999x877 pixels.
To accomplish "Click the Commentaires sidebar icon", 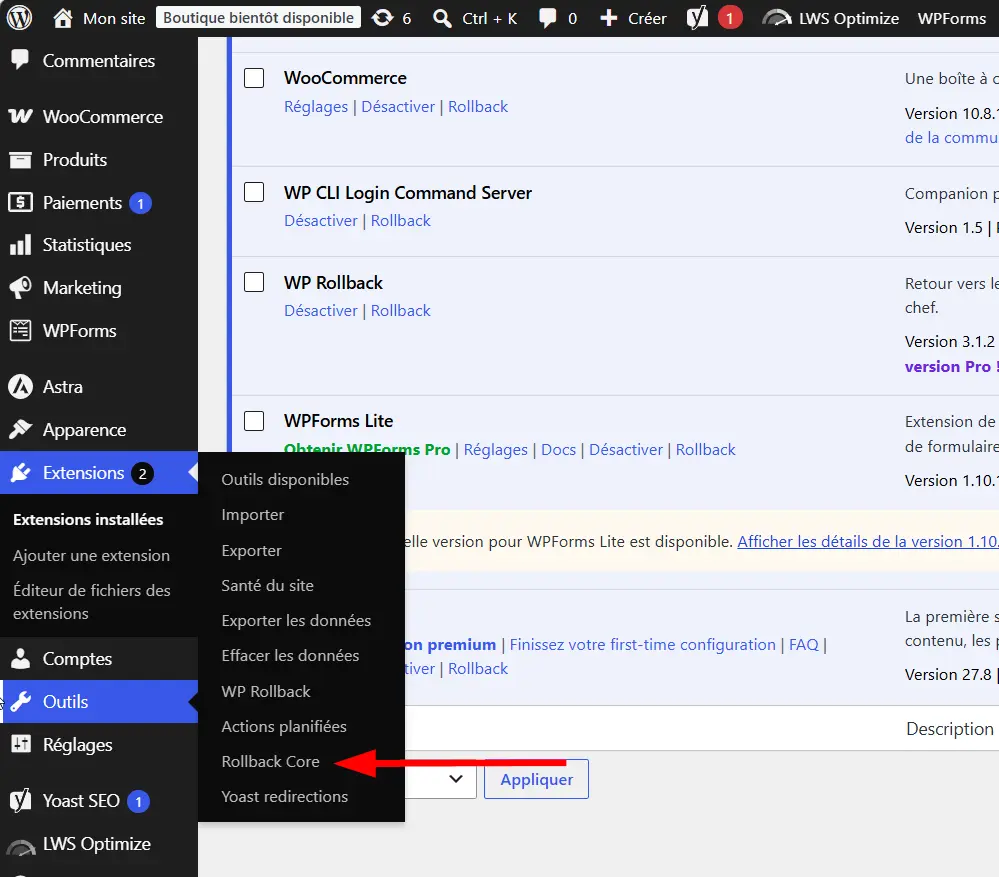I will click(x=20, y=60).
